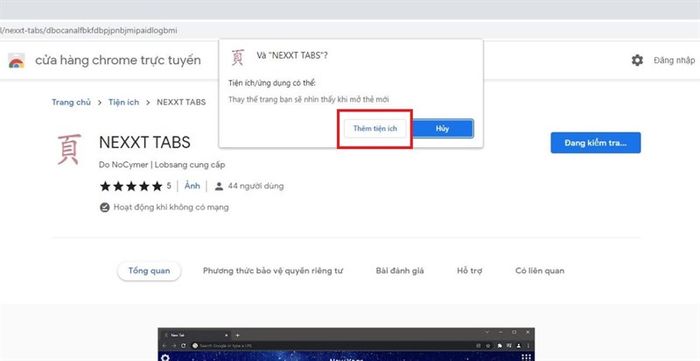Open the Tiện ích breadcrumb link
Viewport: 700px width, 361px height.
click(124, 102)
